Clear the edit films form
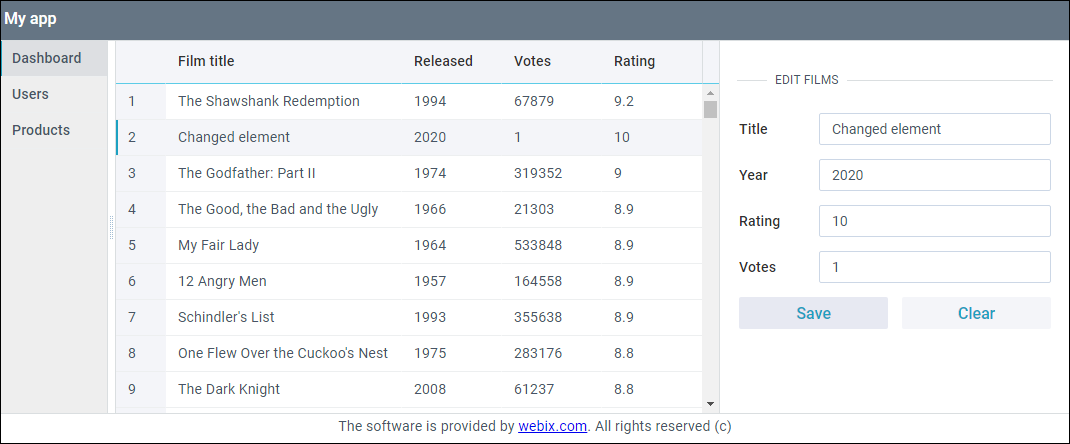1070x444 pixels. click(976, 313)
